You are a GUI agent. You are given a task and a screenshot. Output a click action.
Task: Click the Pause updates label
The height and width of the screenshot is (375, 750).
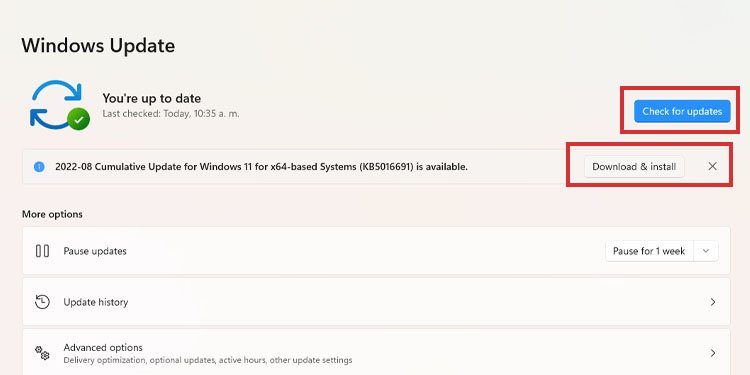click(95, 251)
